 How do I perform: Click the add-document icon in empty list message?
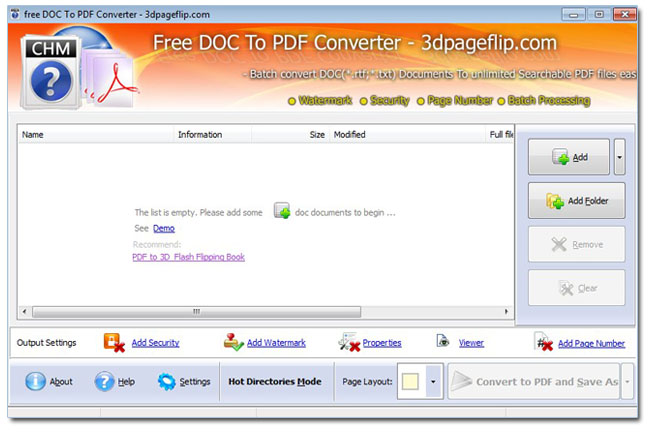pos(282,211)
